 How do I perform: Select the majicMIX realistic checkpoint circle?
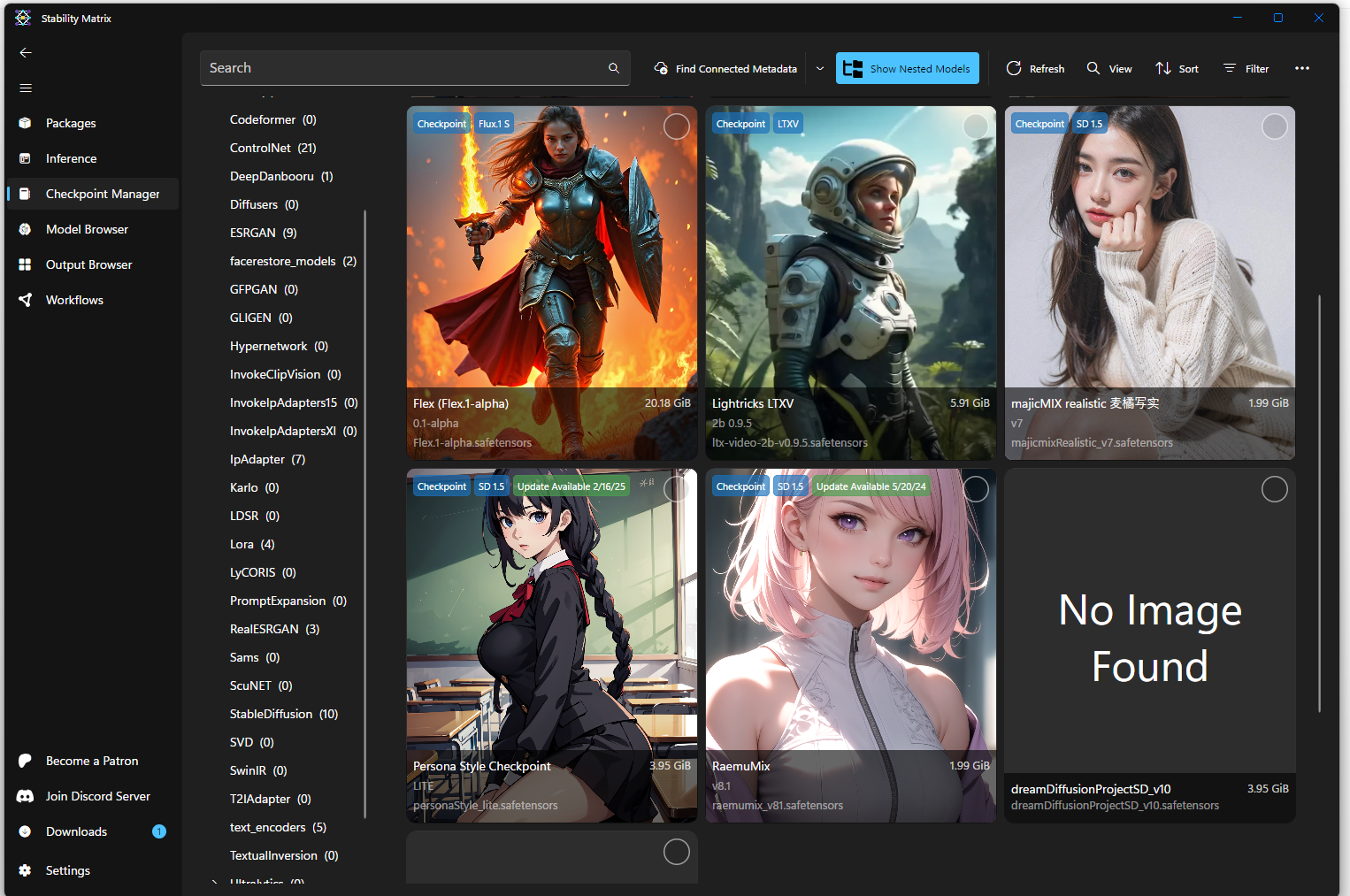tap(1275, 126)
